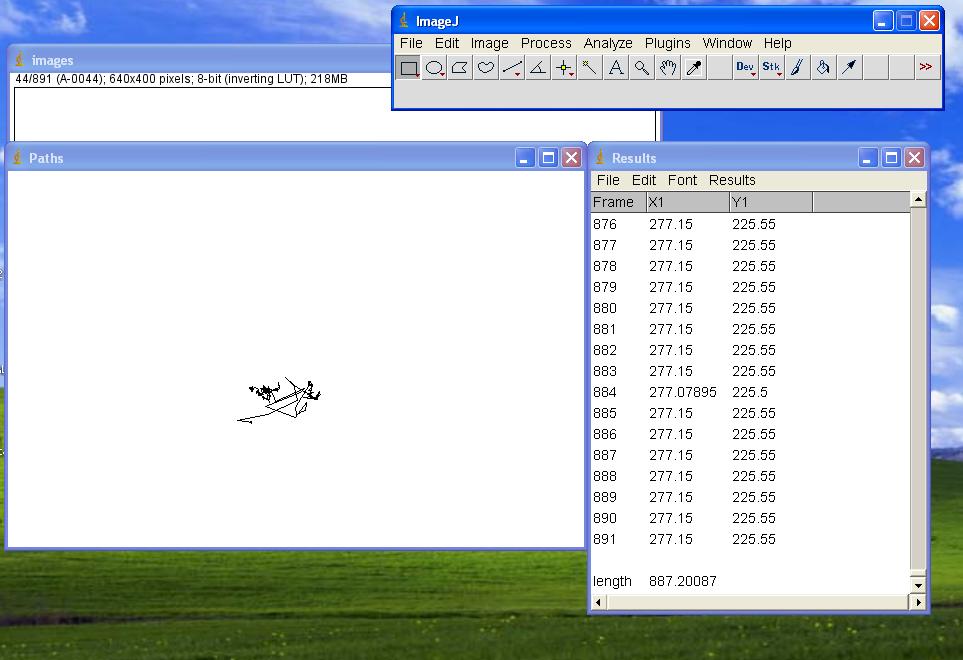The image size is (963, 660).
Task: Select the Point tool
Action: coord(564,68)
